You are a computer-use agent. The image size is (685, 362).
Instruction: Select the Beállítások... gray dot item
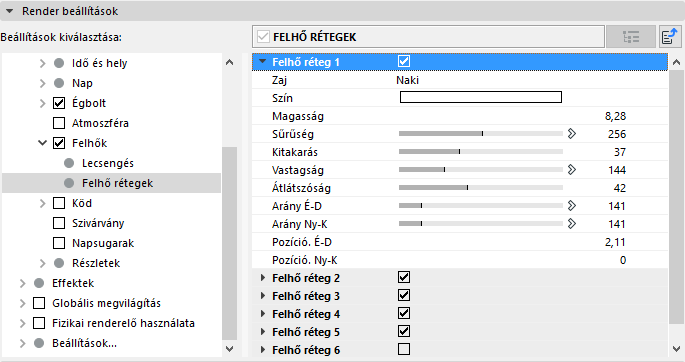pyautogui.click(x=39, y=343)
